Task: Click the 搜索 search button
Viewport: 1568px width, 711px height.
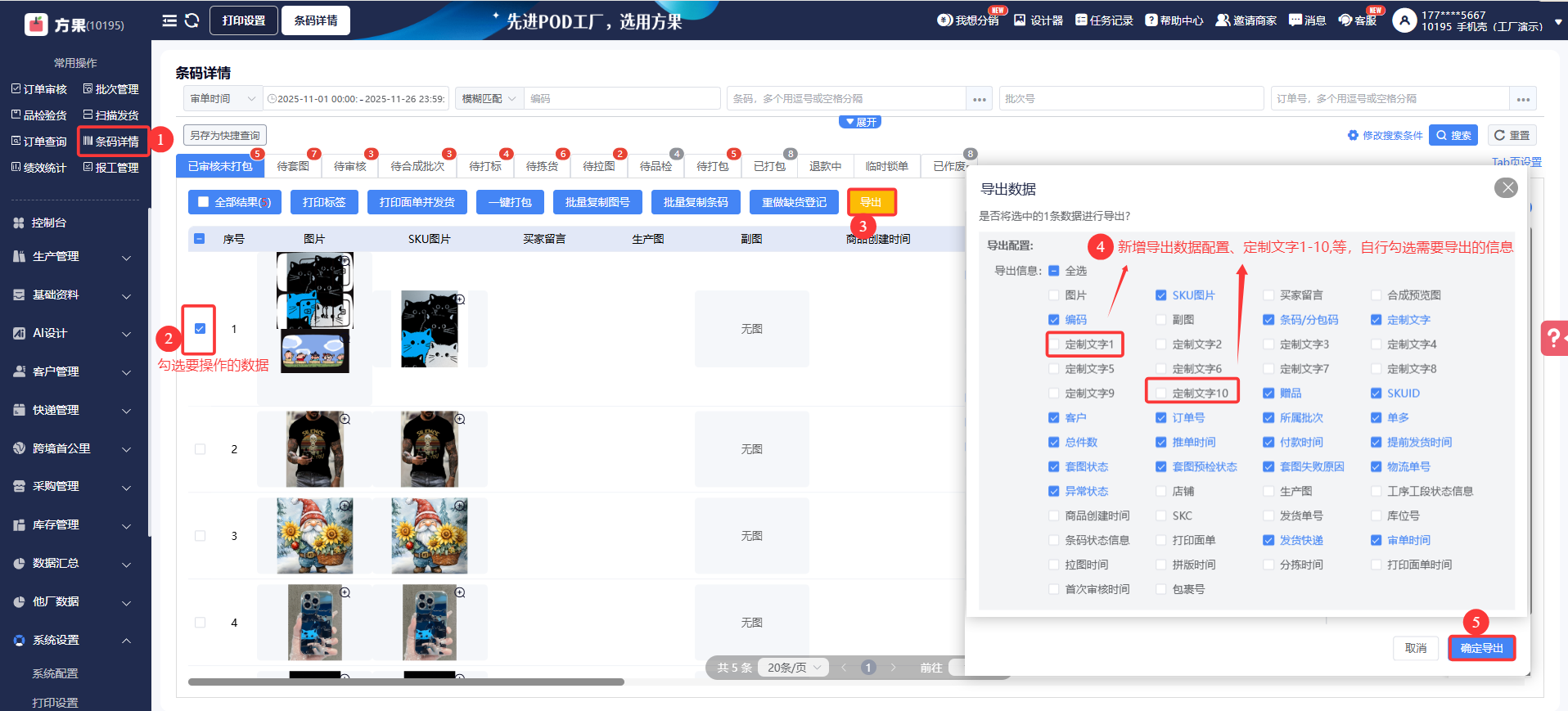Action: tap(1453, 135)
